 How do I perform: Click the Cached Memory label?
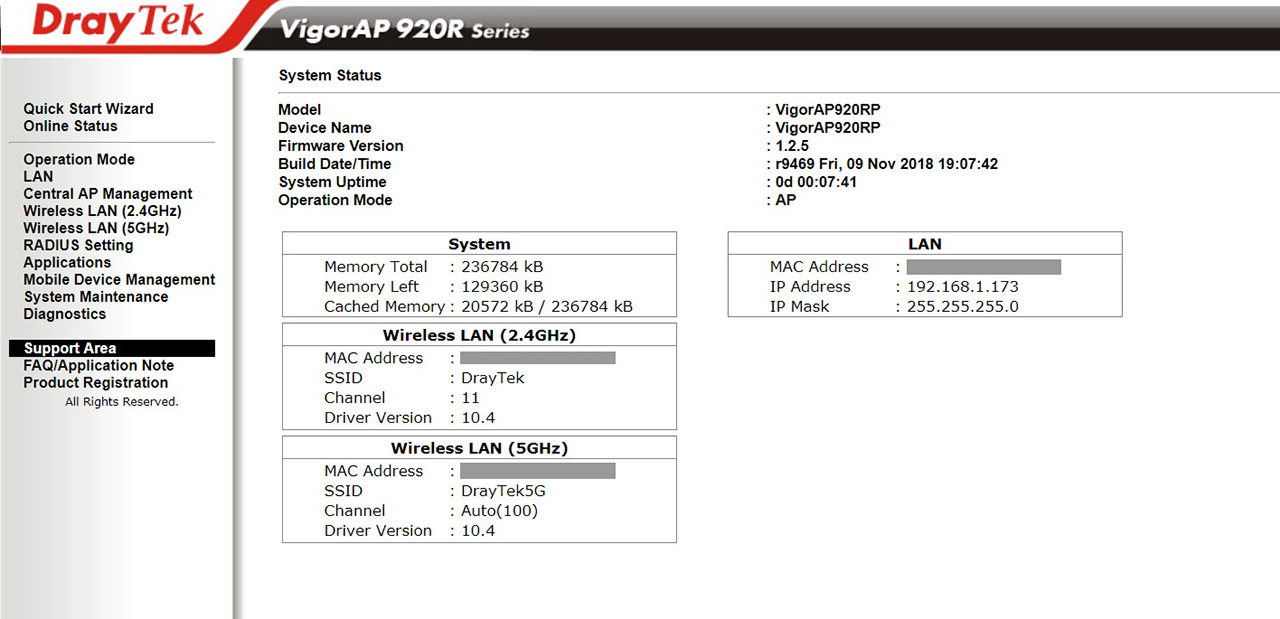click(384, 307)
